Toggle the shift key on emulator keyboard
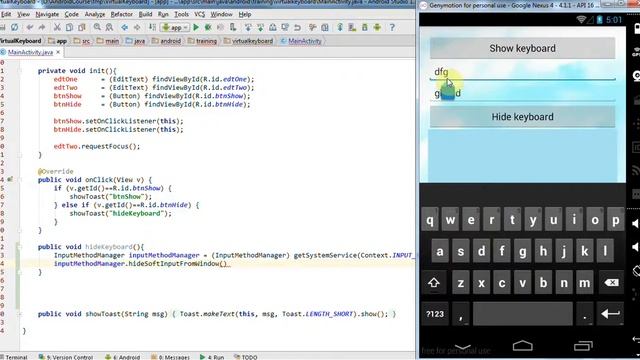 [x=433, y=282]
